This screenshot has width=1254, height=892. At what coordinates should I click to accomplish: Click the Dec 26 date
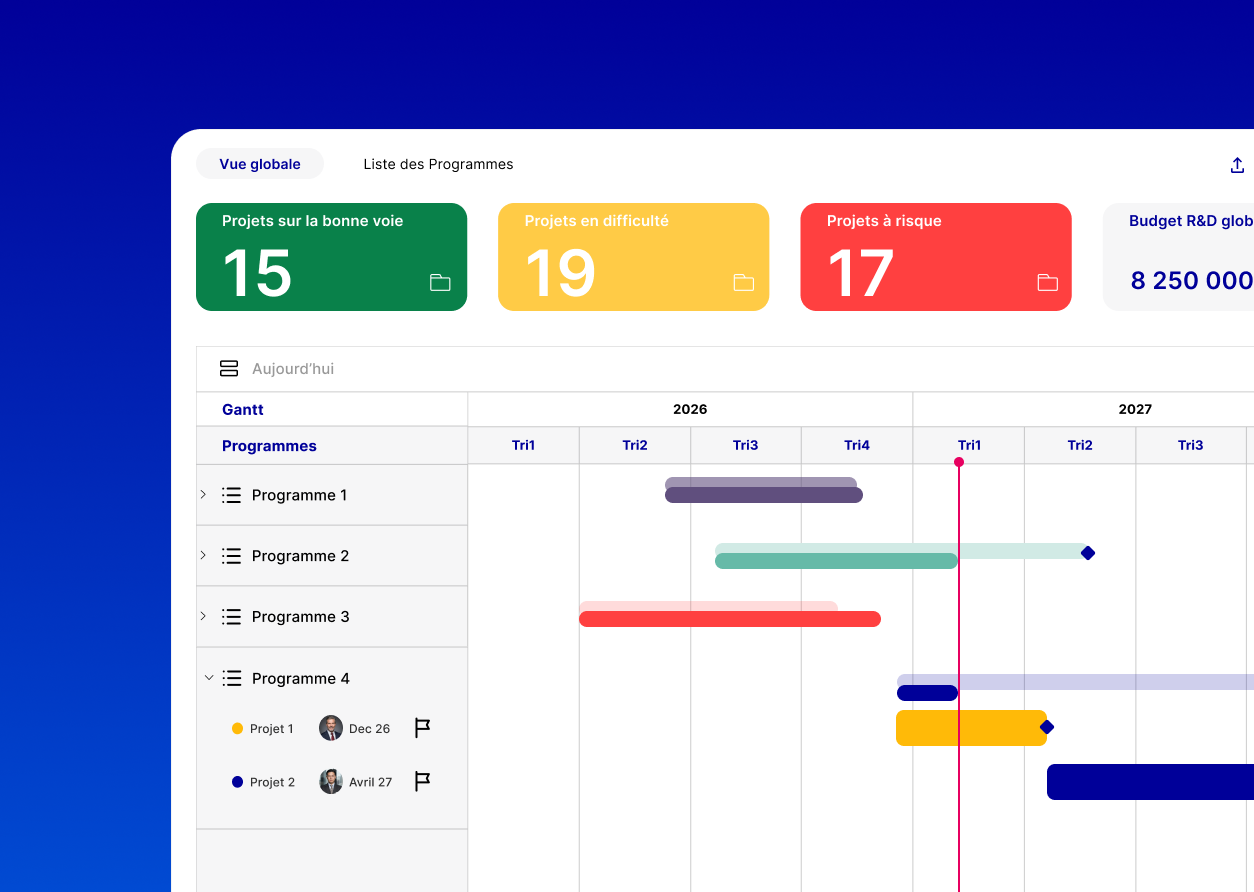369,729
